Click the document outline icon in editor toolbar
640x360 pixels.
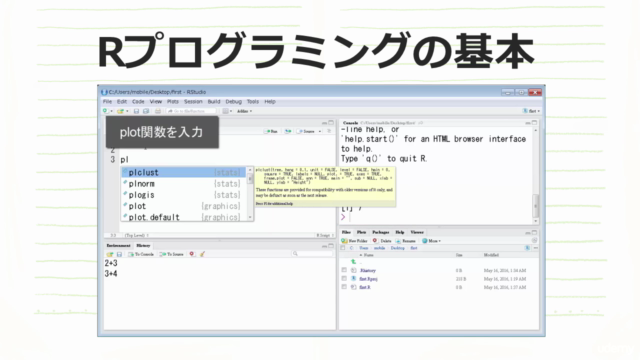coord(329,131)
